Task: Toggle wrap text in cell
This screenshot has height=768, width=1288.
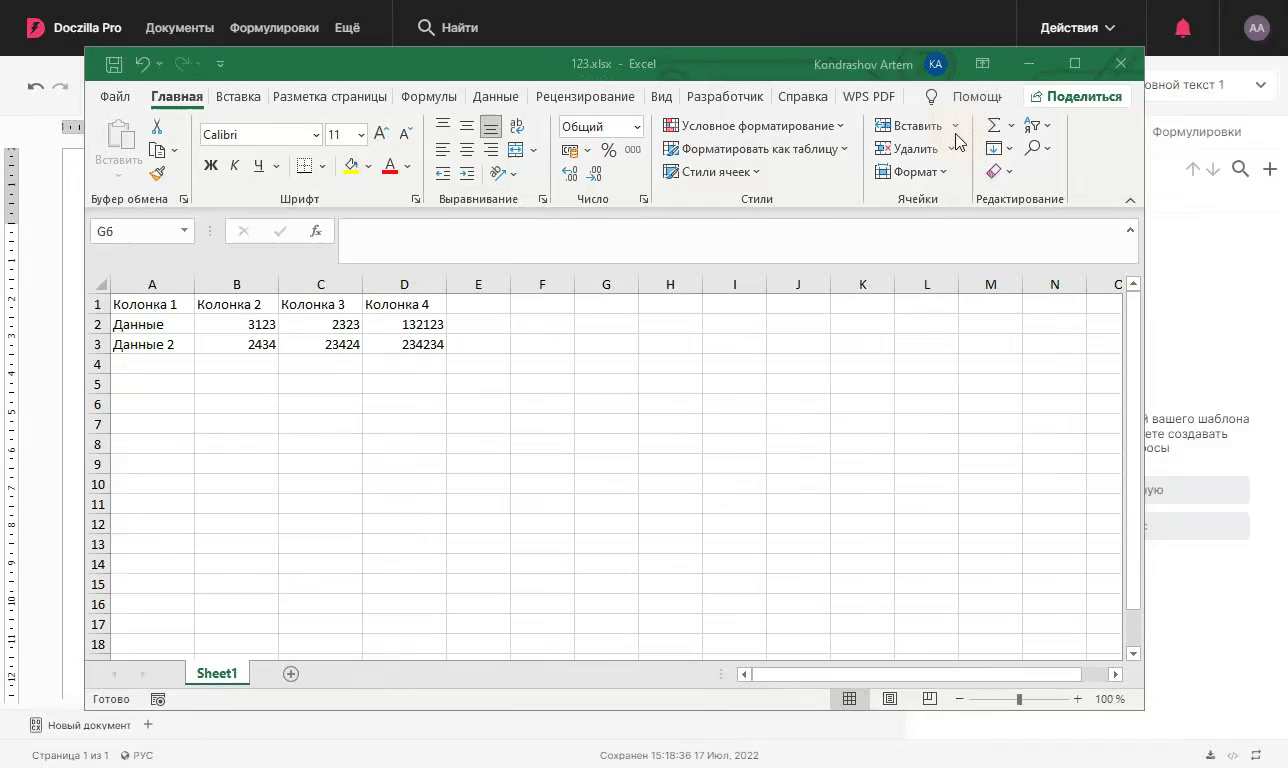Action: [x=517, y=126]
